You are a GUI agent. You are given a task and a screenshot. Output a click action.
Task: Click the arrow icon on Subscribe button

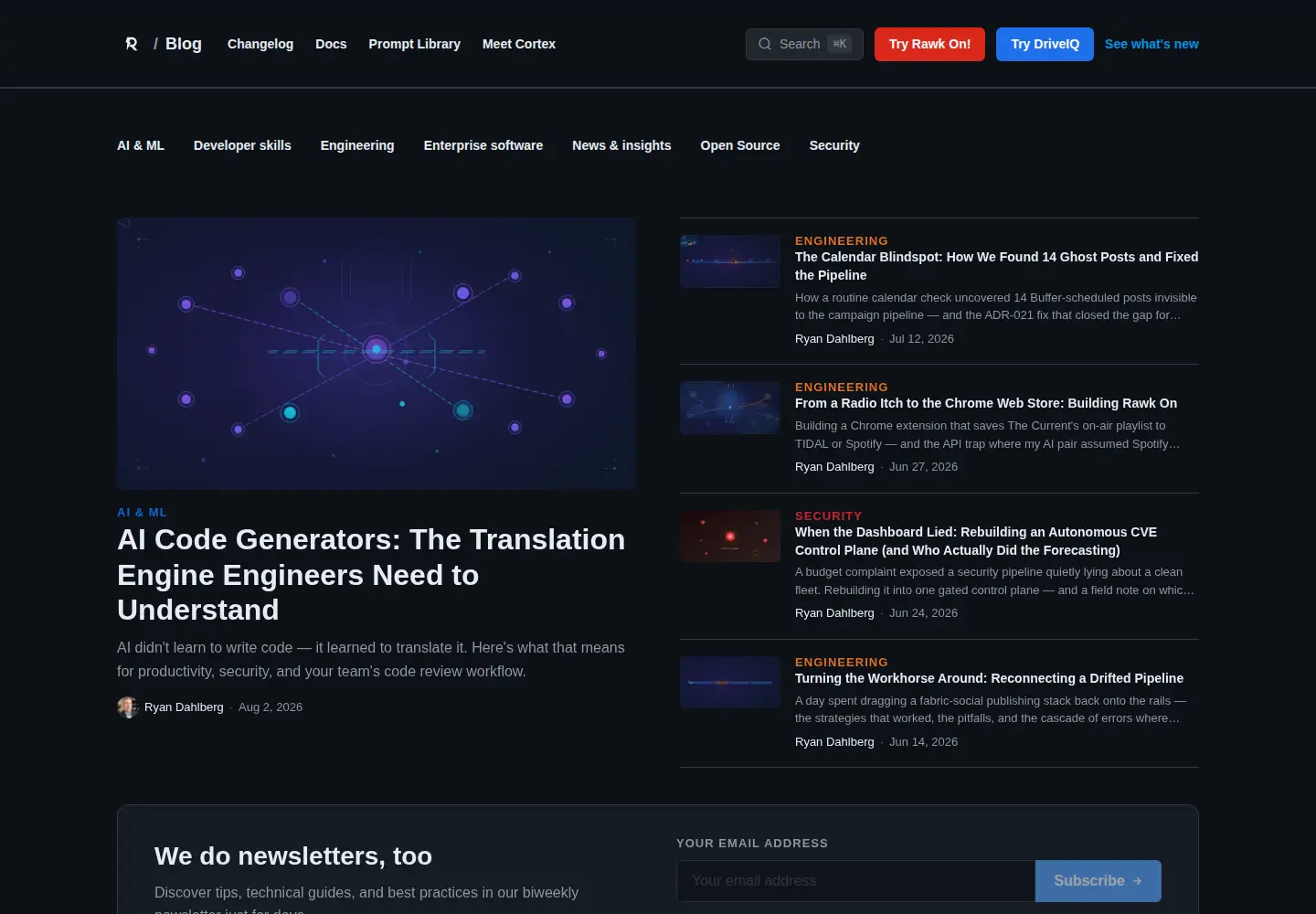pyautogui.click(x=1137, y=881)
